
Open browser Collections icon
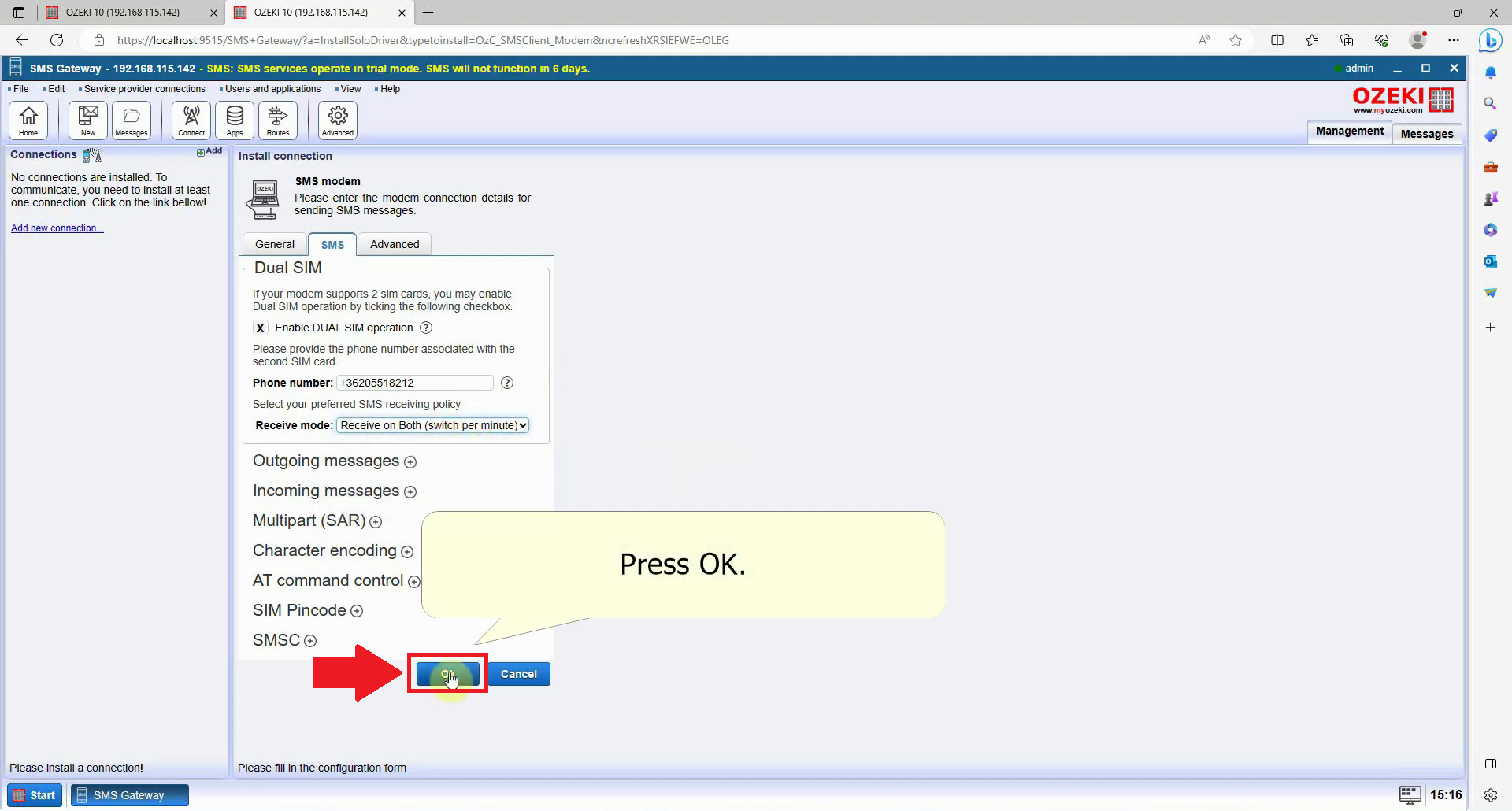pos(1347,40)
